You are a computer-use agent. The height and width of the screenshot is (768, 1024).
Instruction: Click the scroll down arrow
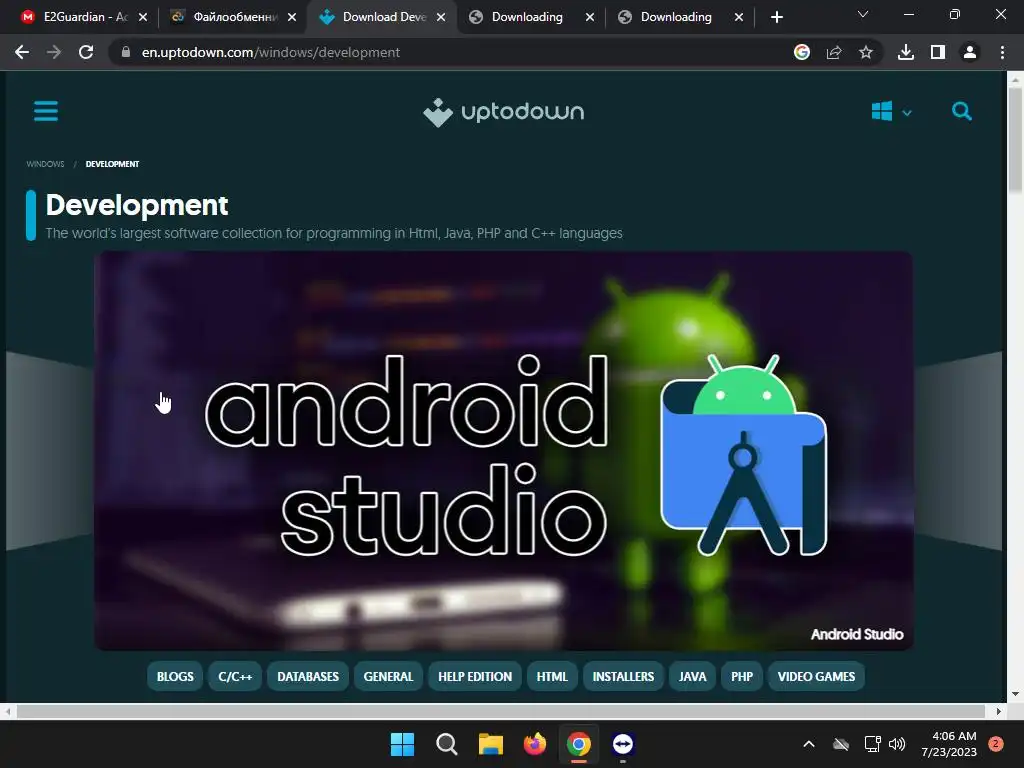click(x=1015, y=694)
